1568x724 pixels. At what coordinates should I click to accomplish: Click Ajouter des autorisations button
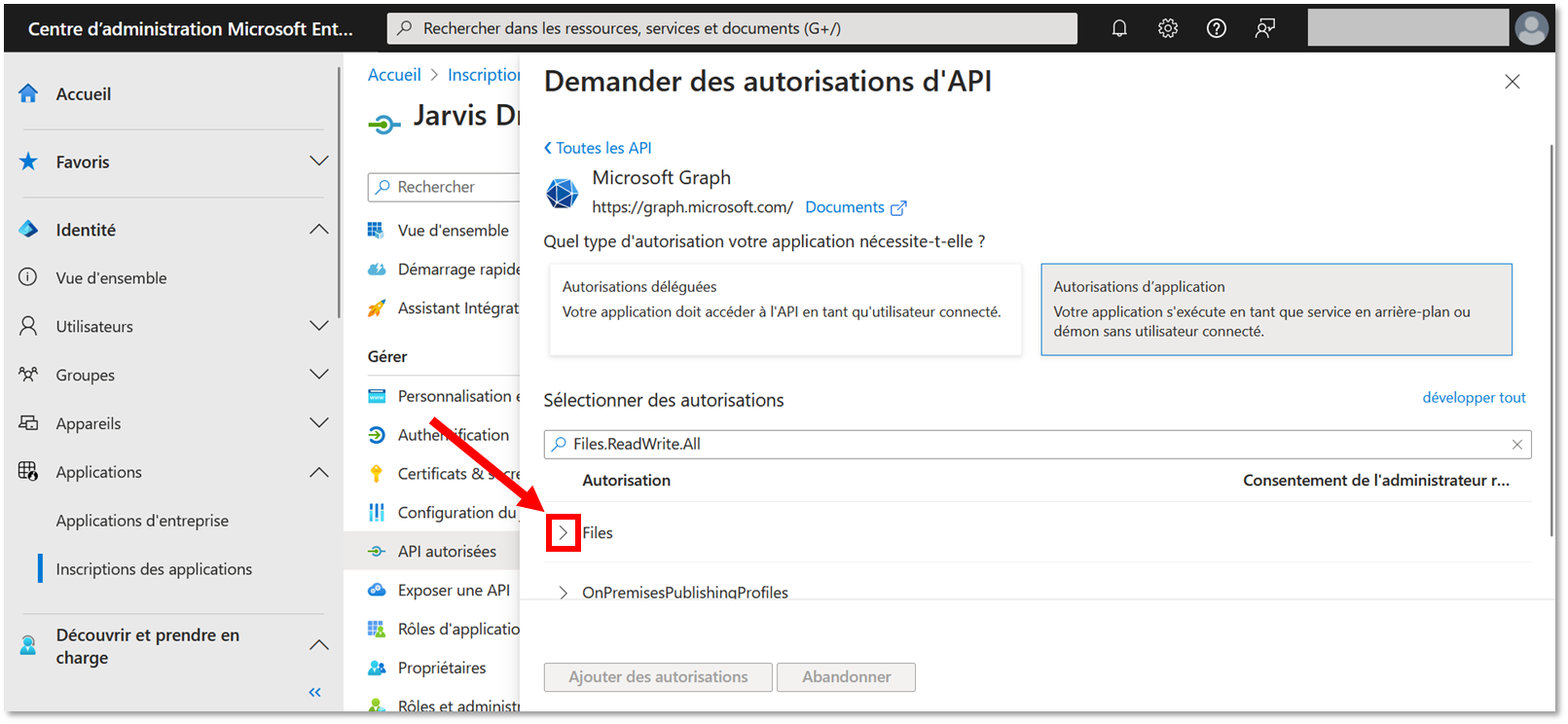coord(658,677)
